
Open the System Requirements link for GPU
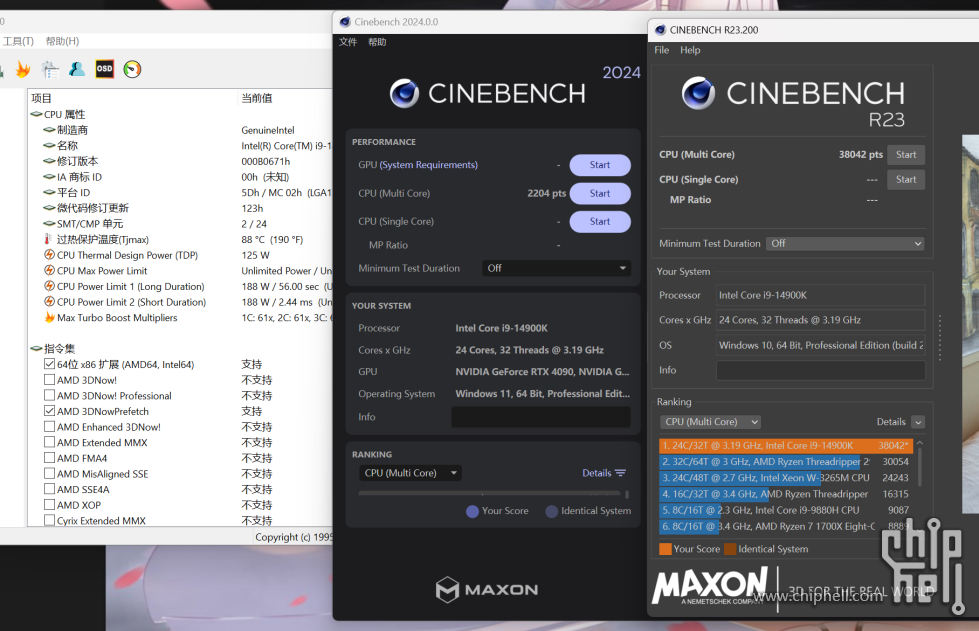point(429,165)
